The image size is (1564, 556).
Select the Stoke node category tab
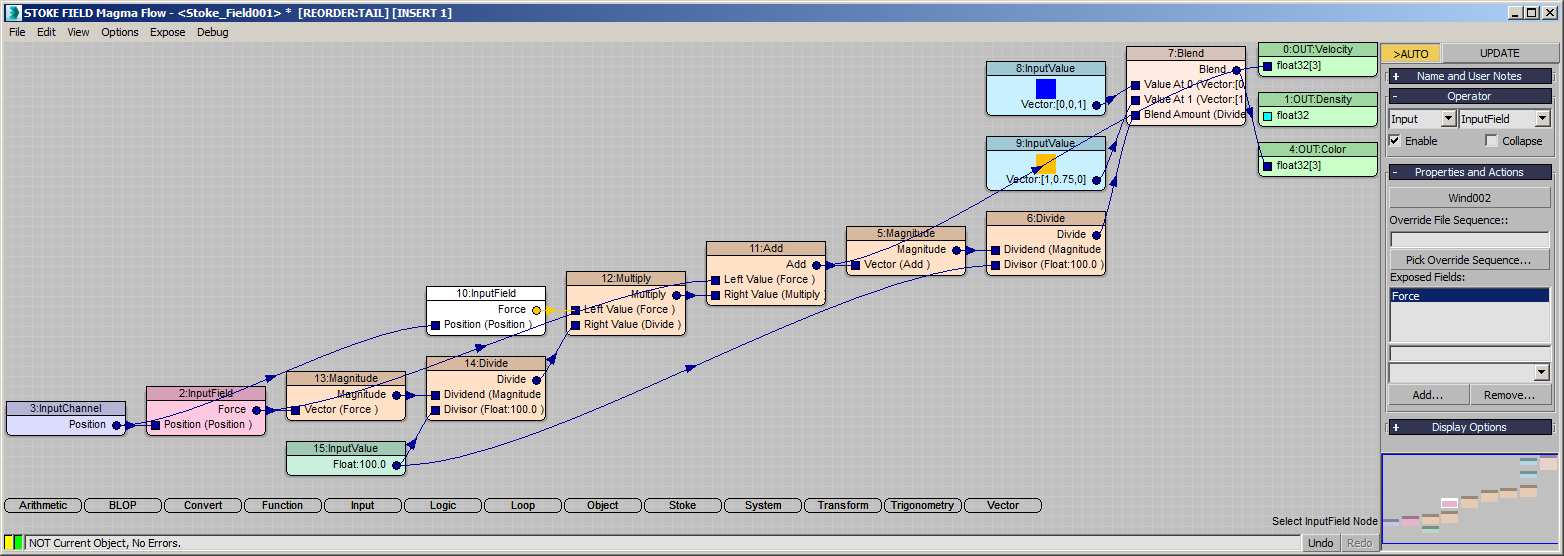[x=683, y=506]
